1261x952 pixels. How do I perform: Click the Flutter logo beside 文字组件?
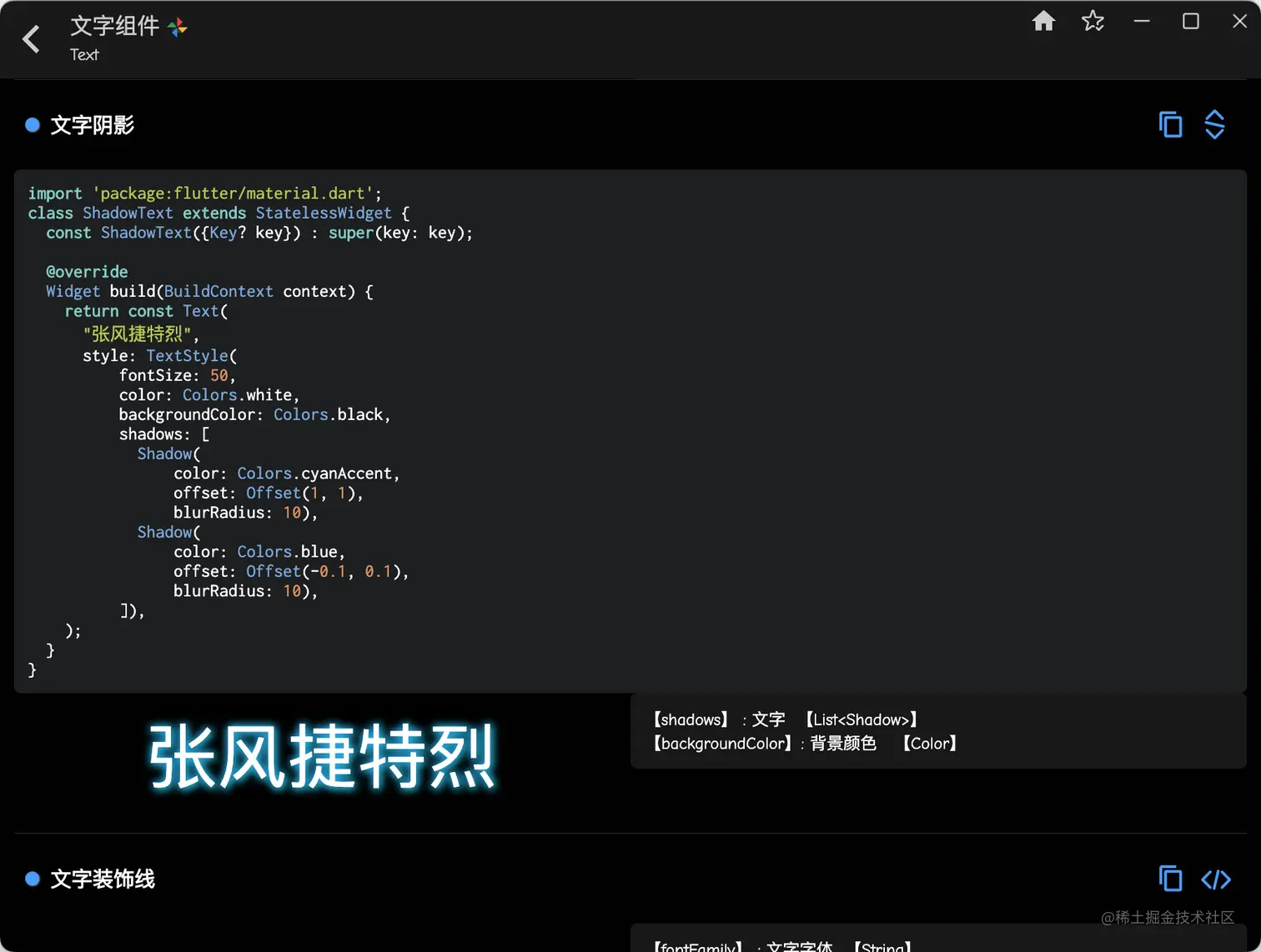pos(176,26)
